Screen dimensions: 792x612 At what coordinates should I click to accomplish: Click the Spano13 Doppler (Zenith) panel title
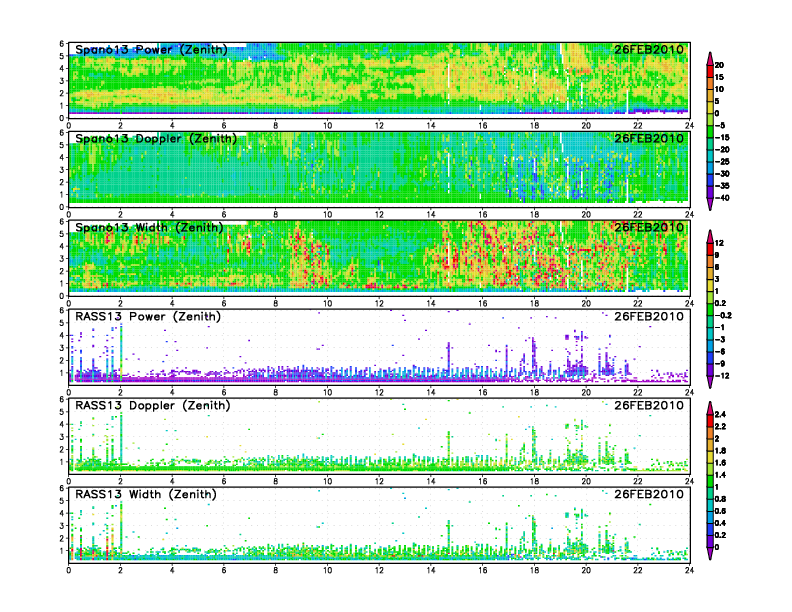(x=156, y=139)
